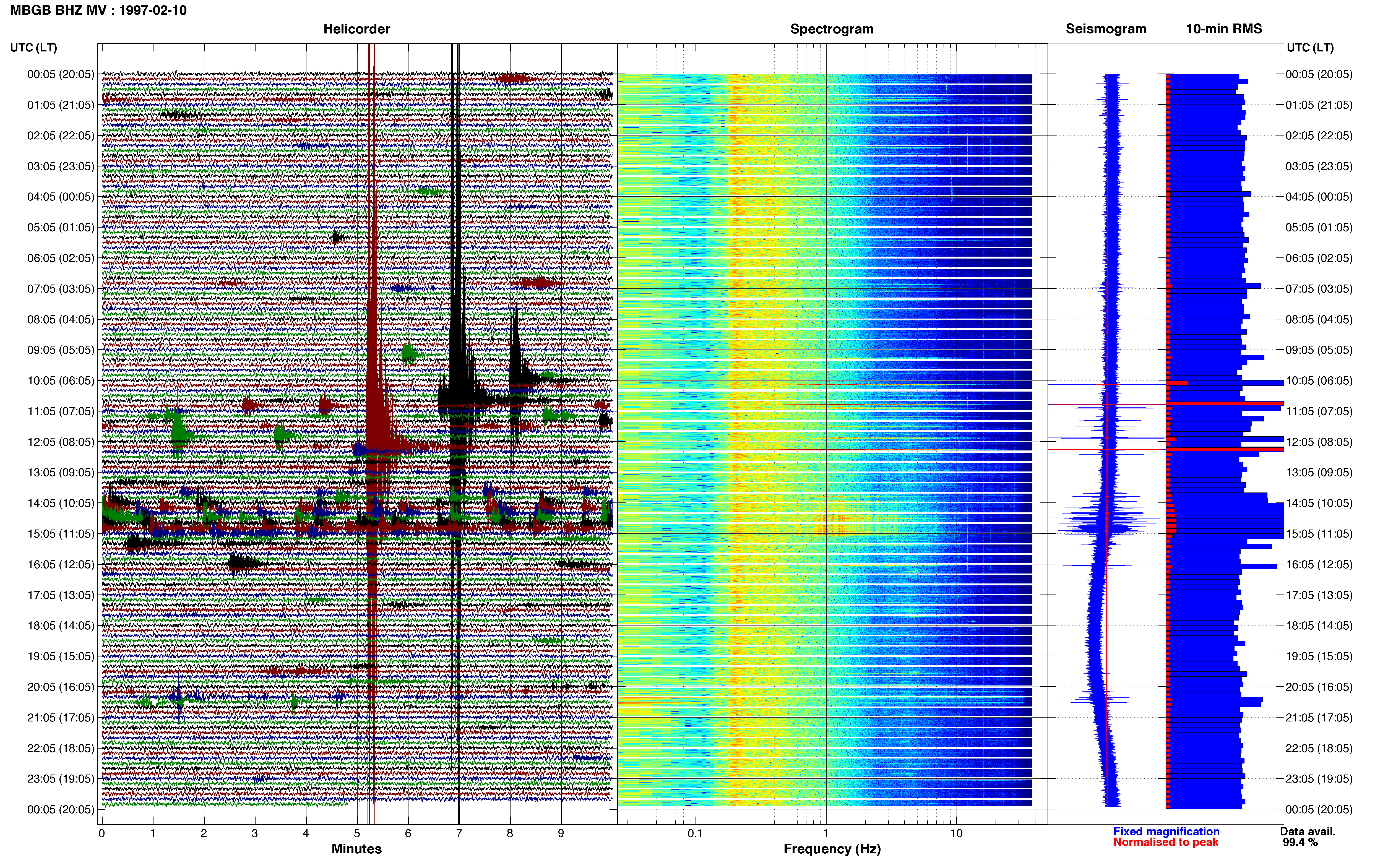Click left time label '20:05 (16:05)'
Image resolution: width=1388 pixels, height=868 pixels.
(60, 687)
